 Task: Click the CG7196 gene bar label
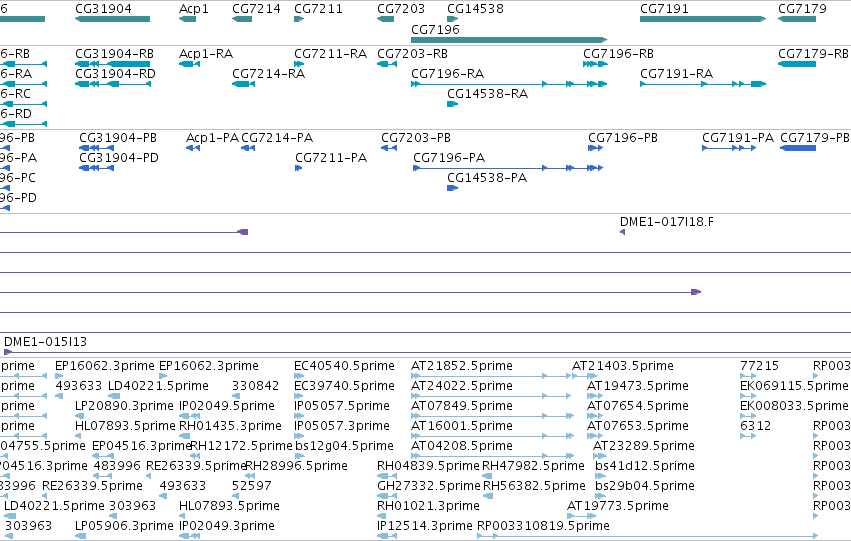[435, 29]
